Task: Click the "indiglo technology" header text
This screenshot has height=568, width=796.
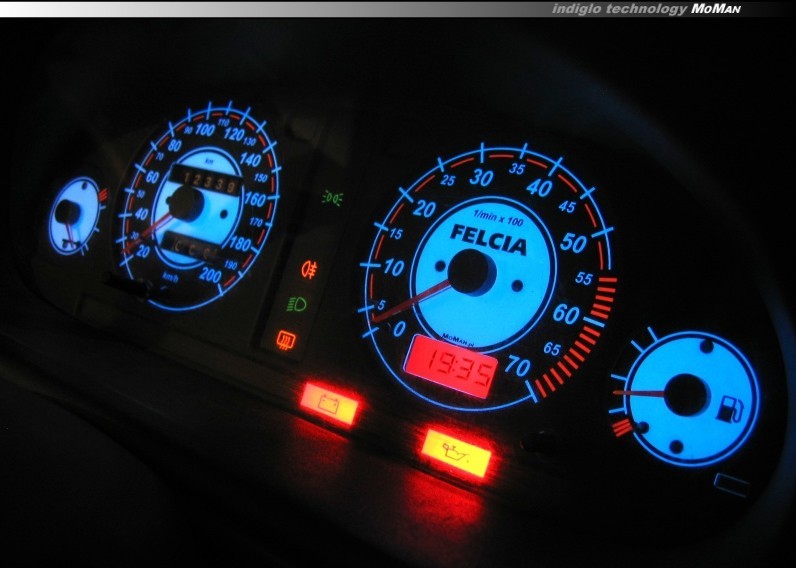Action: [x=619, y=9]
